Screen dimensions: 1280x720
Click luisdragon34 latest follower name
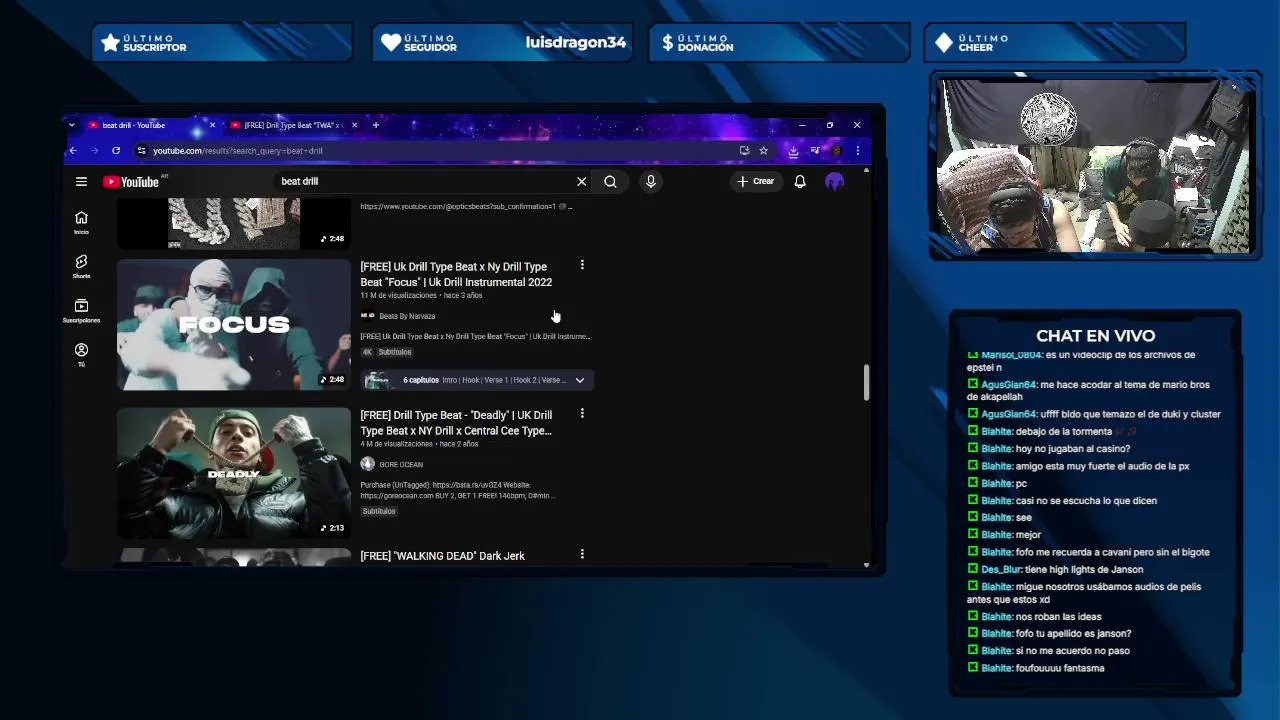point(576,42)
